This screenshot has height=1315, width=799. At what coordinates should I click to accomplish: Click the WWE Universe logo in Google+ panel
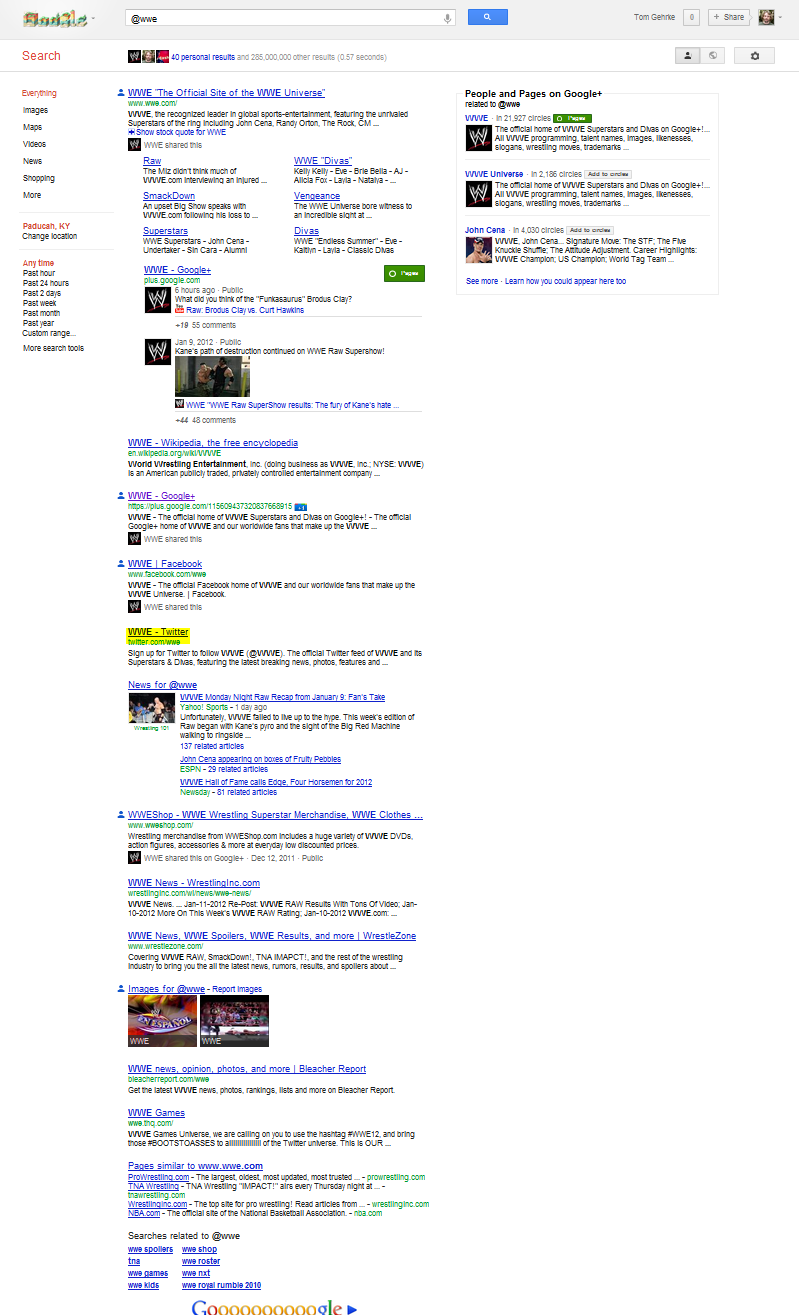pos(478,194)
